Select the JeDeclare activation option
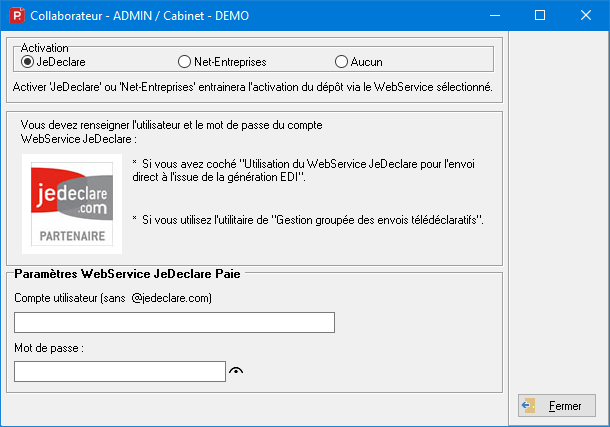The width and height of the screenshot is (610, 427). [28, 62]
